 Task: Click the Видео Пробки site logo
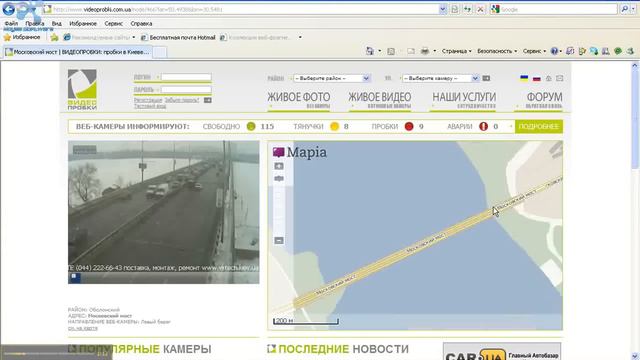(82, 89)
